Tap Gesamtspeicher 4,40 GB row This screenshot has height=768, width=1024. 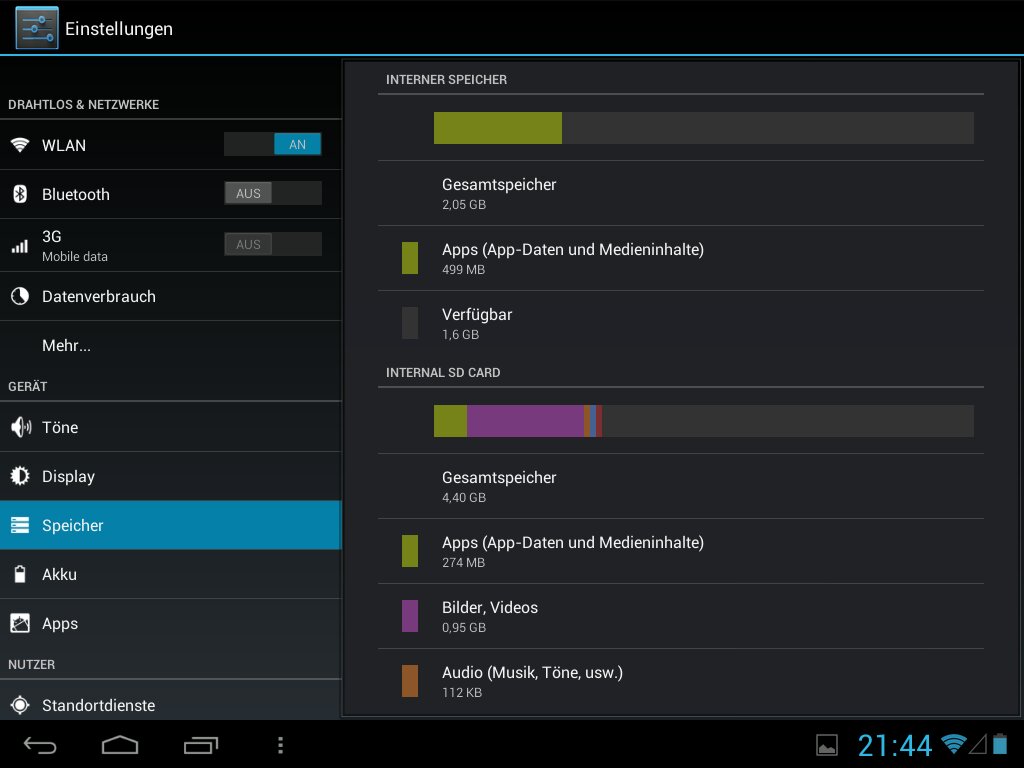[680, 487]
